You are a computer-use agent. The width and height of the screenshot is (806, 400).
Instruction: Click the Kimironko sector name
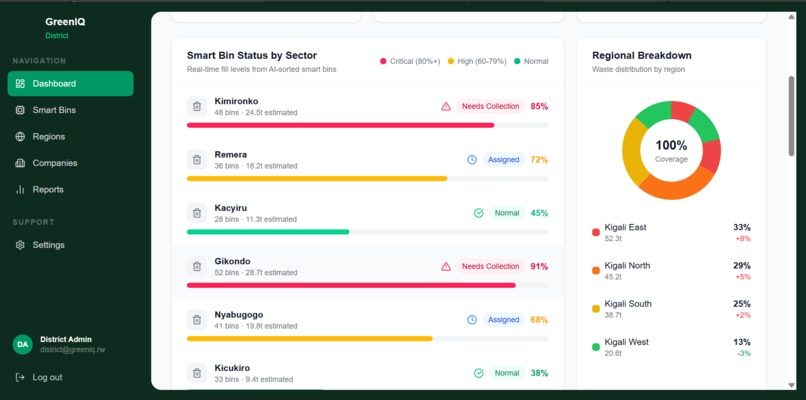coord(236,101)
